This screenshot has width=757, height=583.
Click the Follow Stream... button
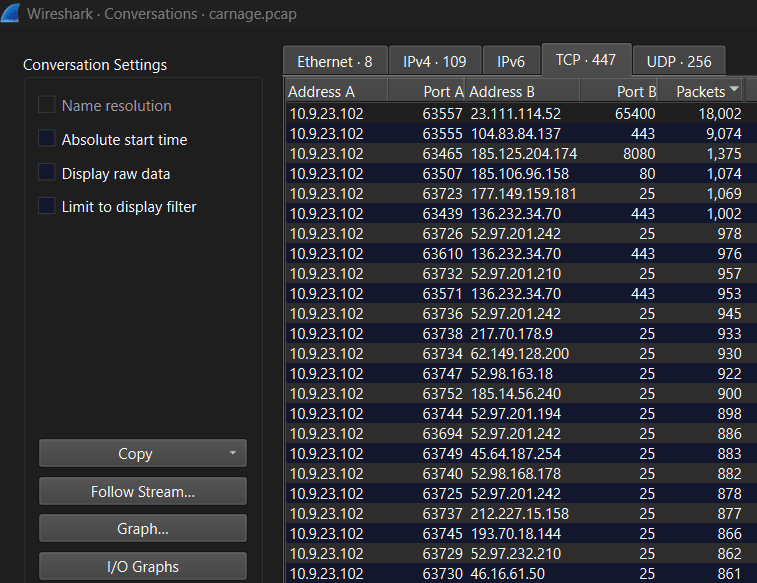142,491
